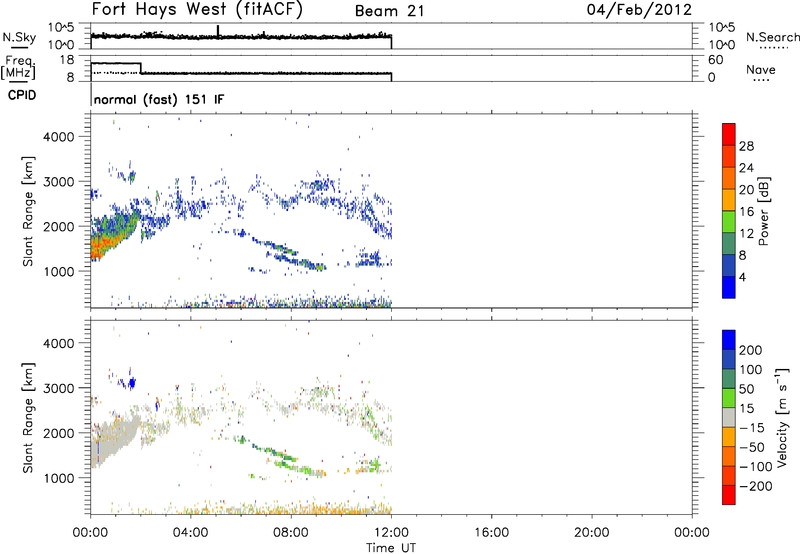Click the 12–16 dB light green power segment
The width and height of the screenshot is (800, 554).
pos(729,221)
